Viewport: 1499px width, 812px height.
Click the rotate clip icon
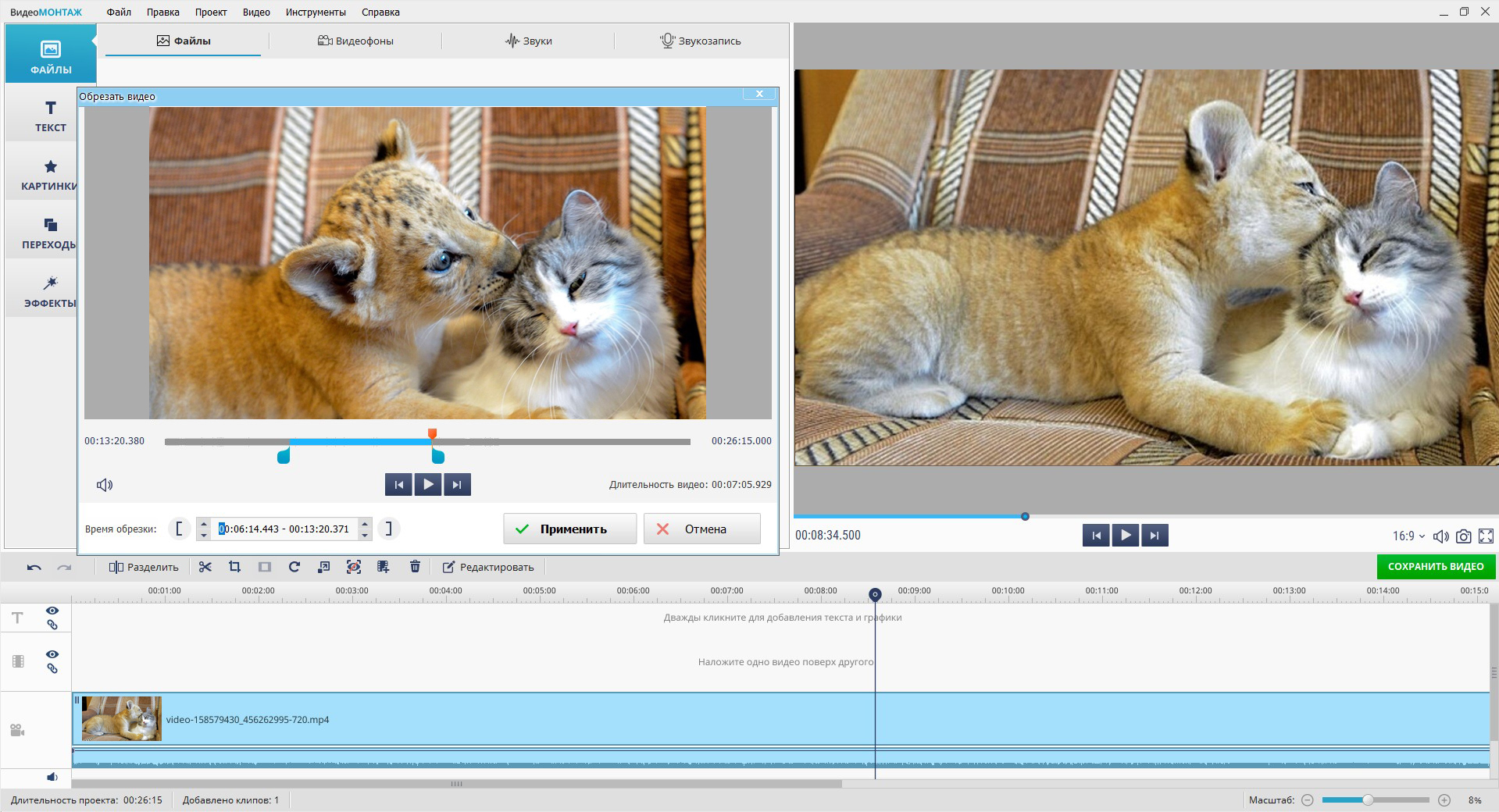294,567
